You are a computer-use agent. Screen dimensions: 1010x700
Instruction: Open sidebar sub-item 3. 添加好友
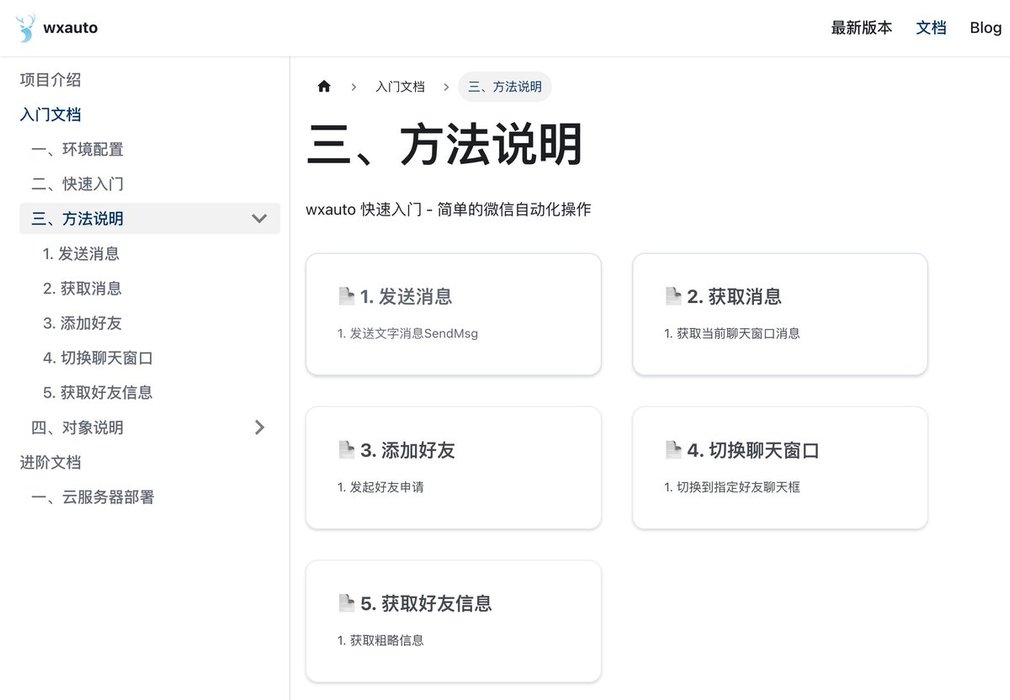82,323
